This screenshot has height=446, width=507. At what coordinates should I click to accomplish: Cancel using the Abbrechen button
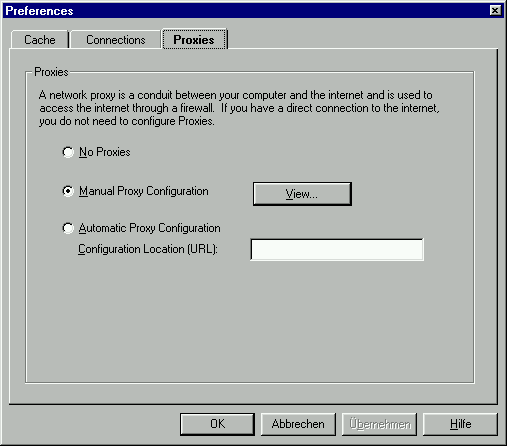pyautogui.click(x=298, y=424)
